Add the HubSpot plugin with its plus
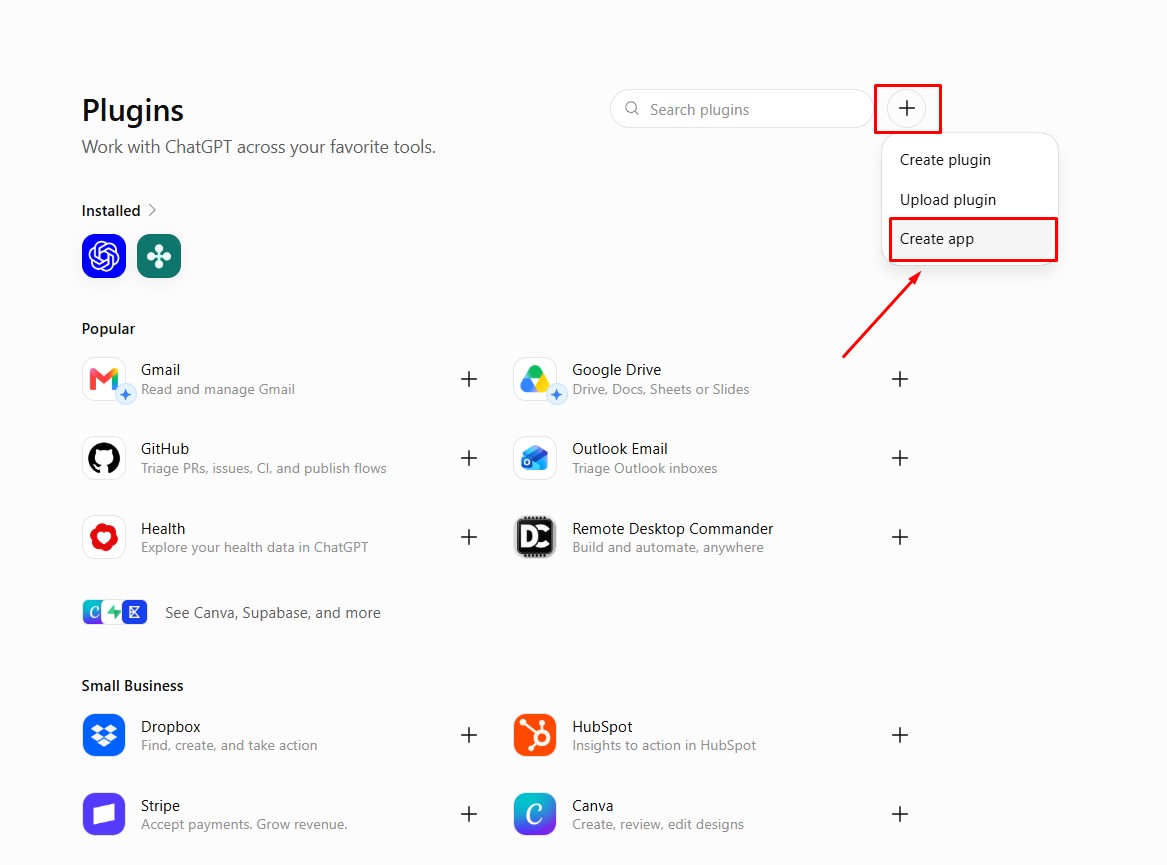 coord(900,735)
